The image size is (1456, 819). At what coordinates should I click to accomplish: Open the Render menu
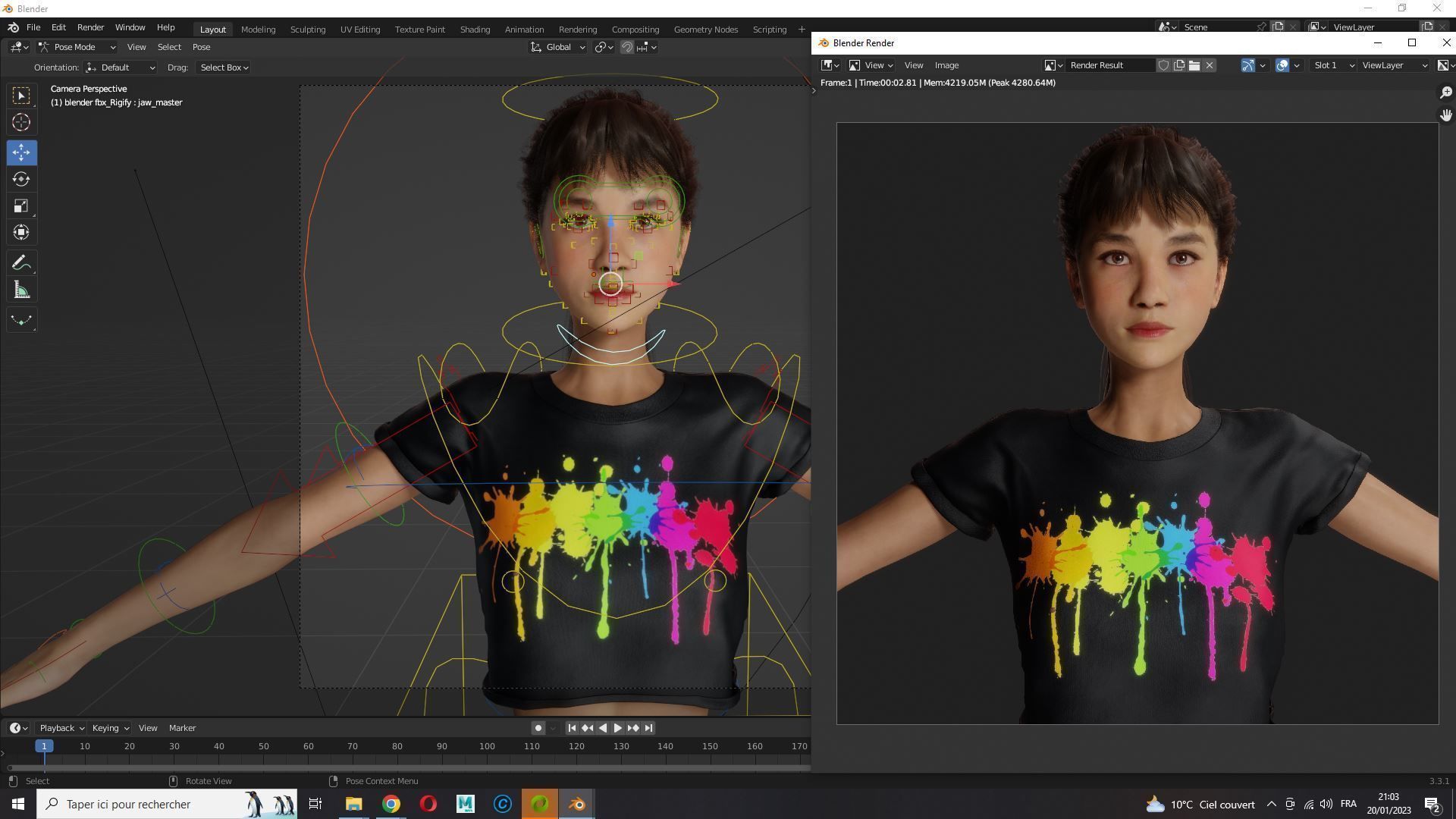(x=90, y=27)
